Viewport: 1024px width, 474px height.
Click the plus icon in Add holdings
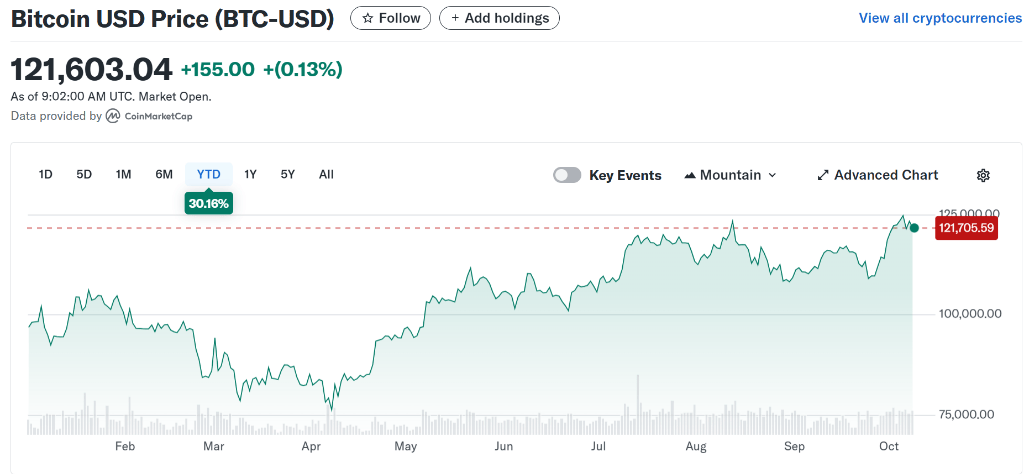click(x=456, y=18)
